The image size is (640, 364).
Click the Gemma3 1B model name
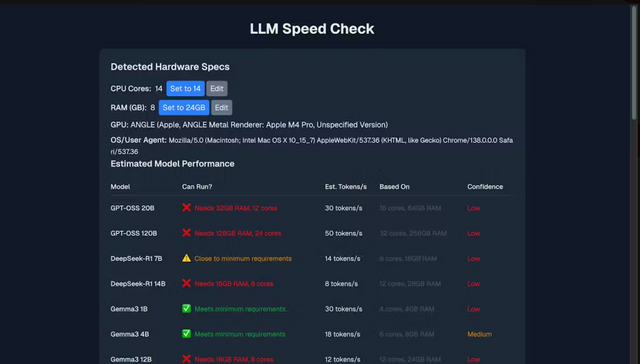(x=129, y=309)
